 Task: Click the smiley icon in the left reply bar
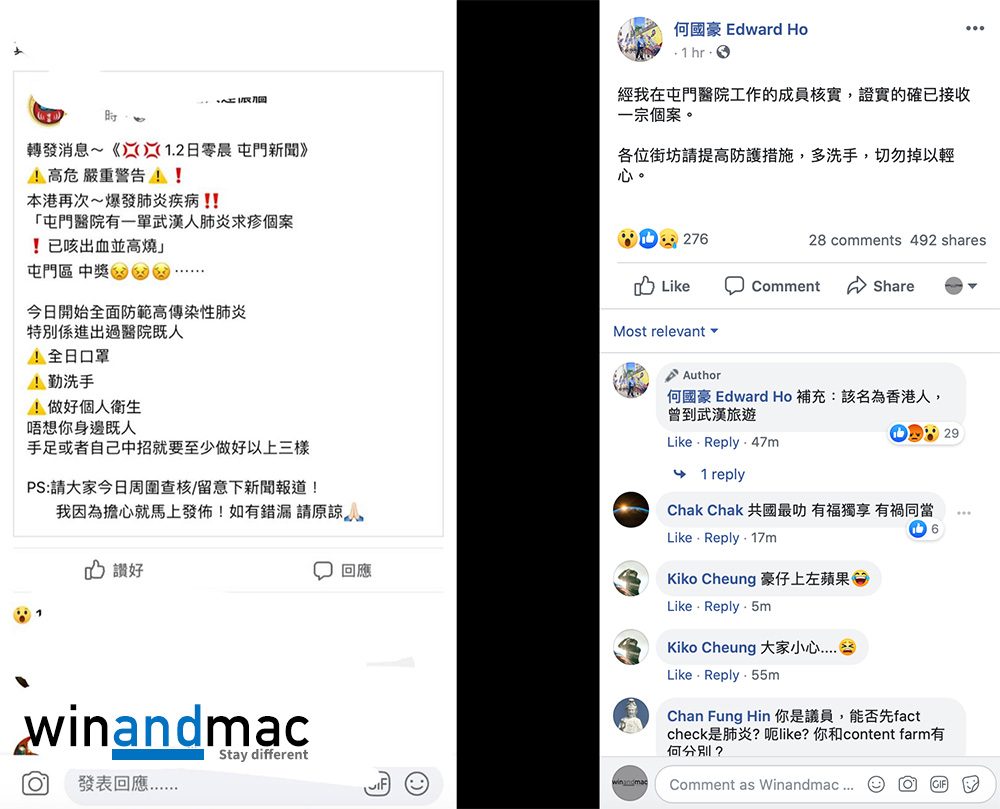click(x=416, y=783)
